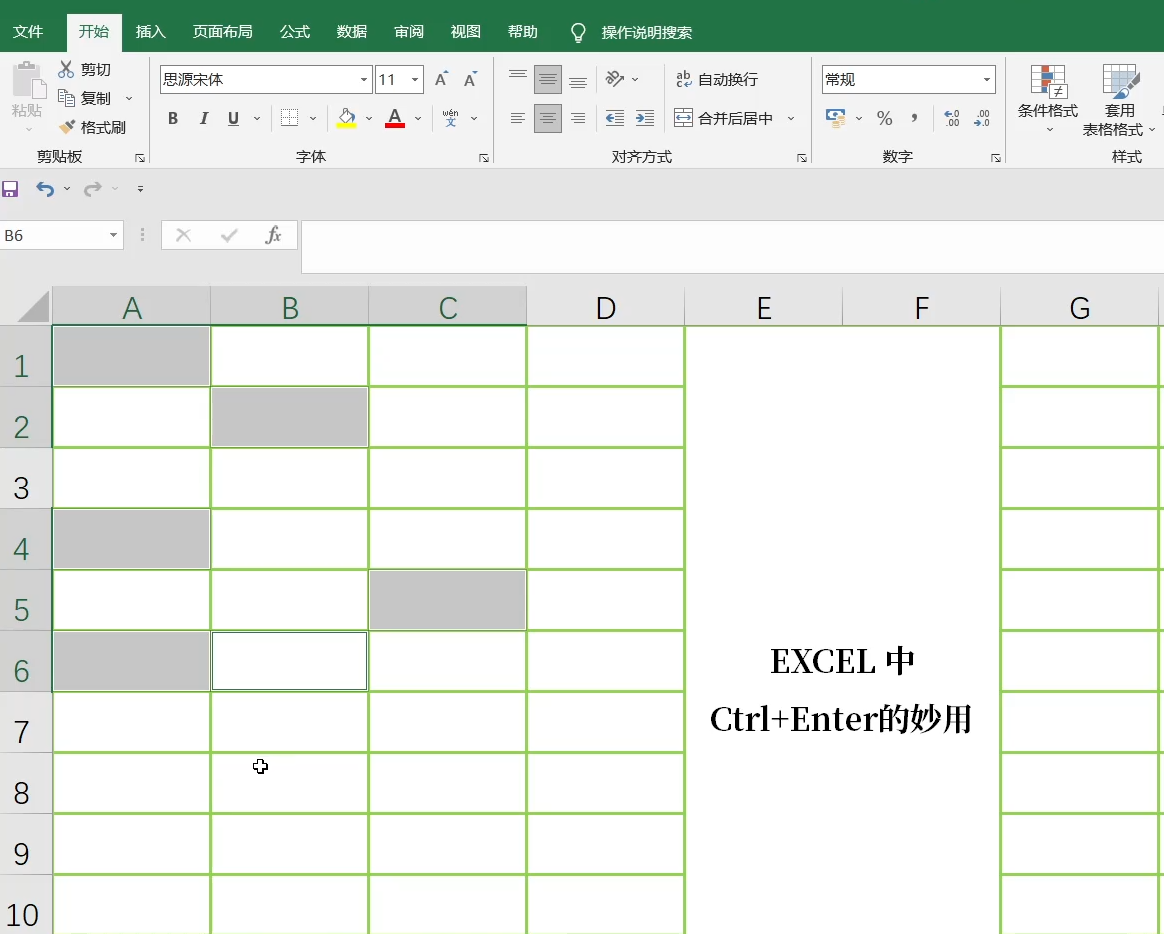1164x934 pixels.
Task: Open the File (文件) tab
Action: [x=28, y=32]
